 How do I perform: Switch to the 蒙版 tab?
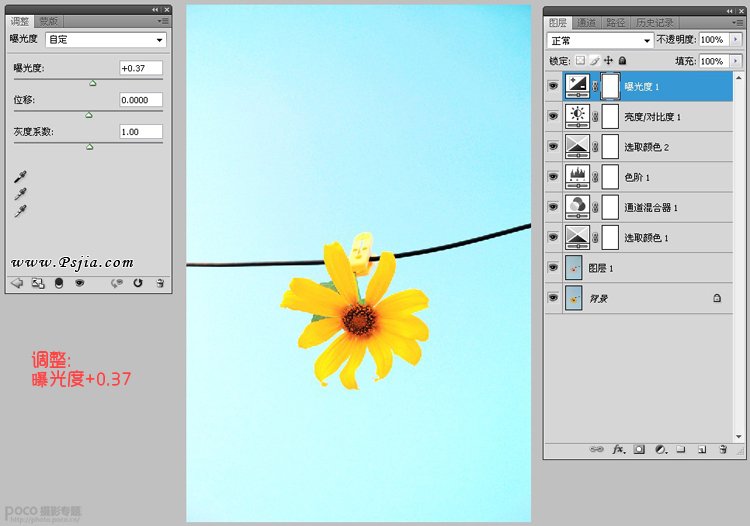pos(49,22)
